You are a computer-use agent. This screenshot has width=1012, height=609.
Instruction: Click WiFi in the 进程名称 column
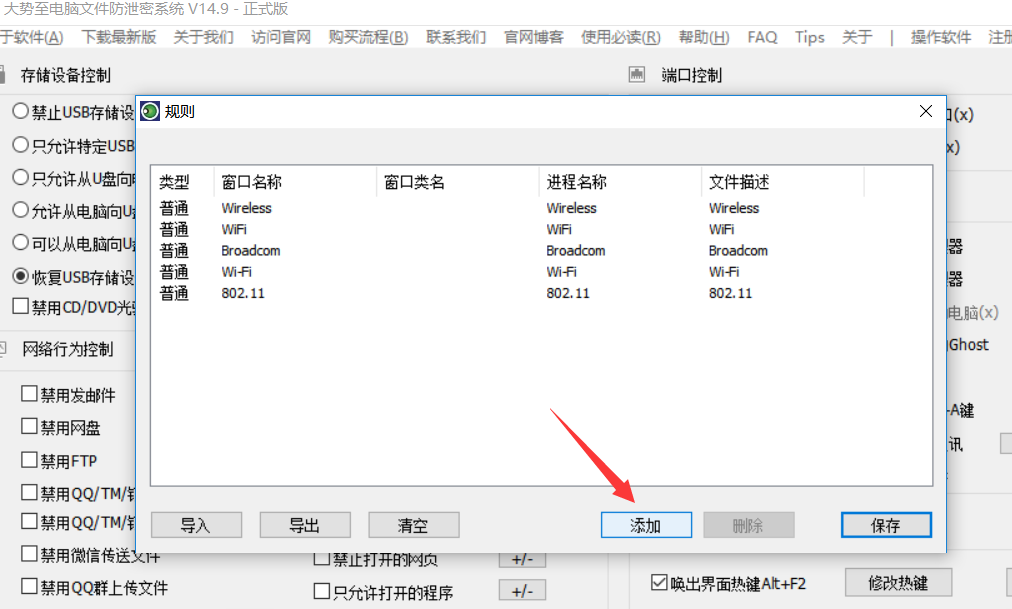point(559,230)
